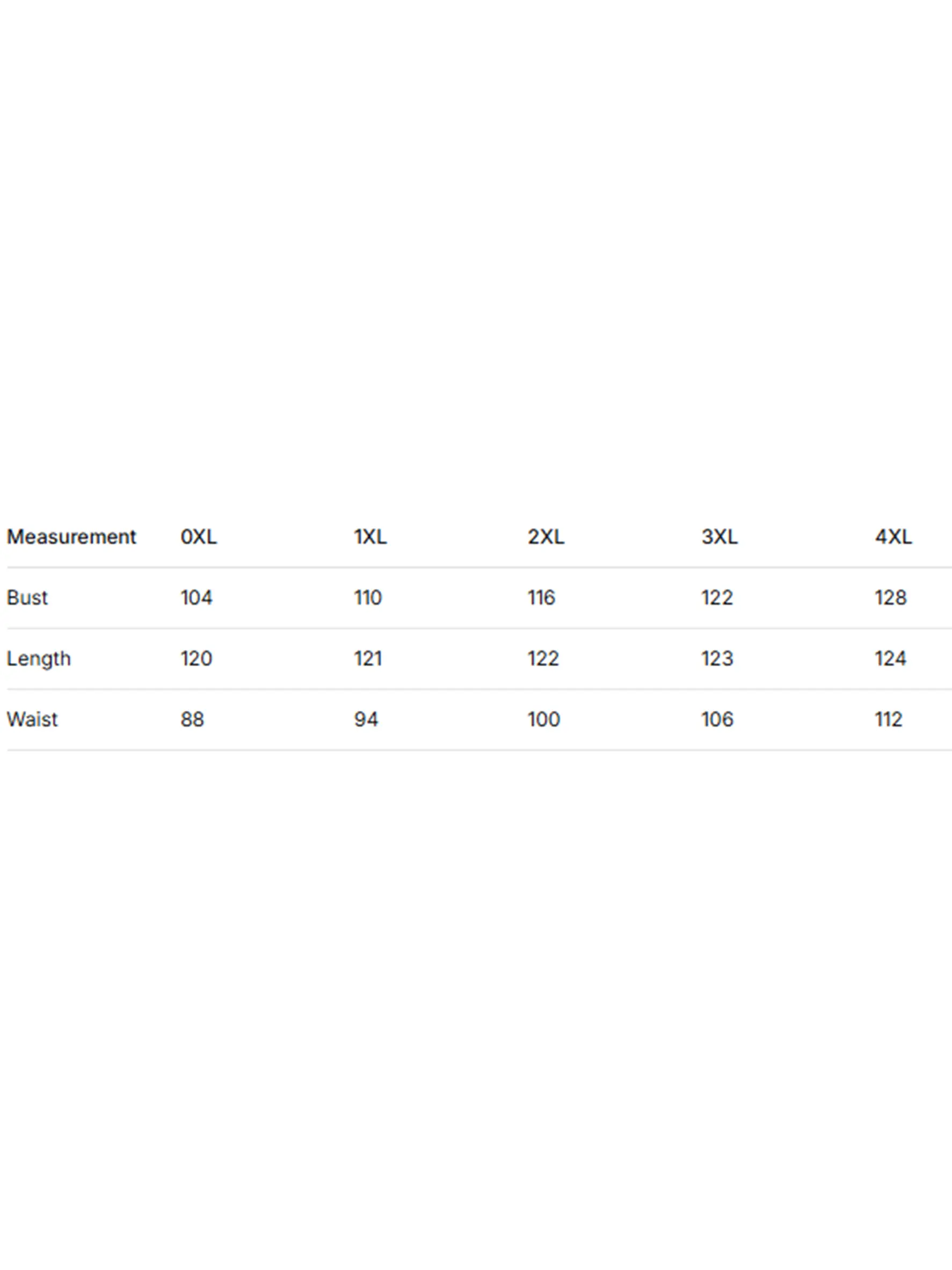Select the Bust value 110 for 1XL
Viewport: 952px width, 1270px height.
(368, 598)
